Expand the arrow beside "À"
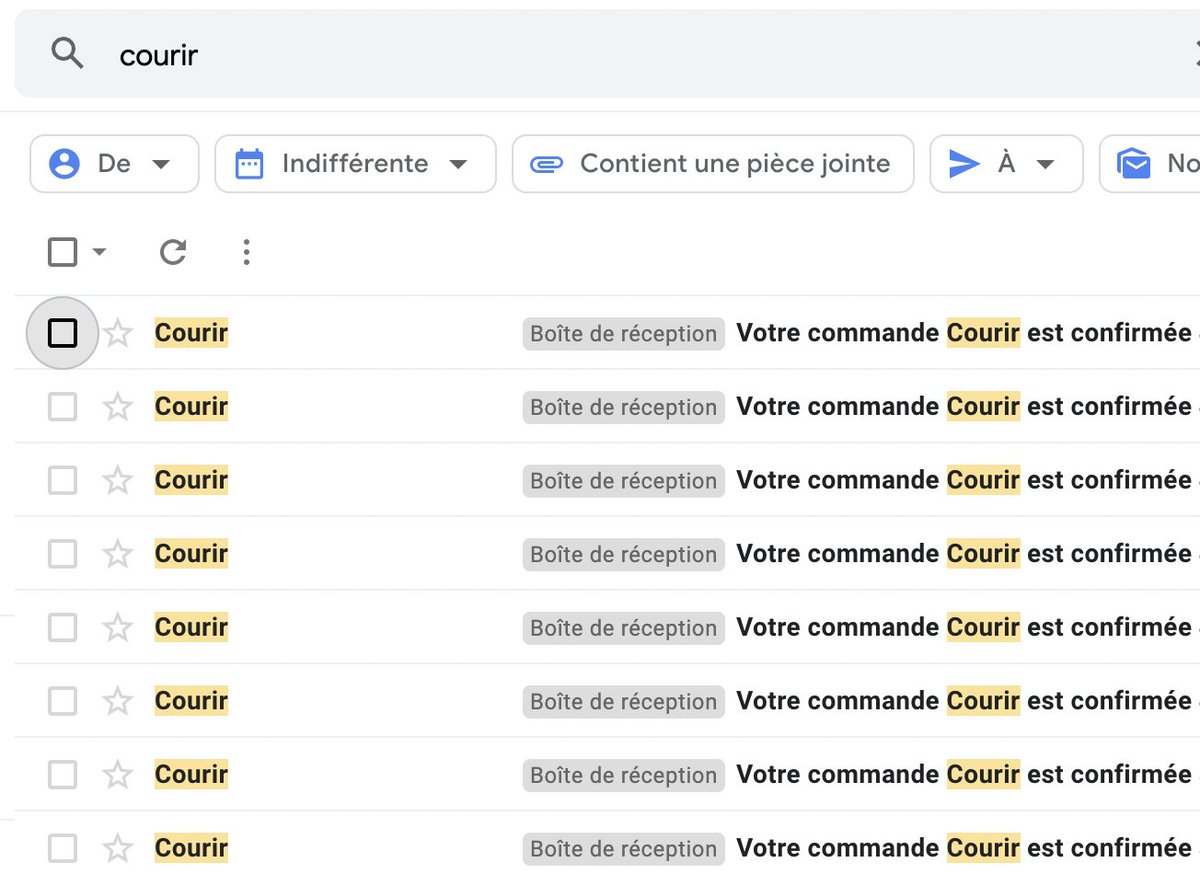Viewport: 1200px width, 874px height. (x=1045, y=164)
